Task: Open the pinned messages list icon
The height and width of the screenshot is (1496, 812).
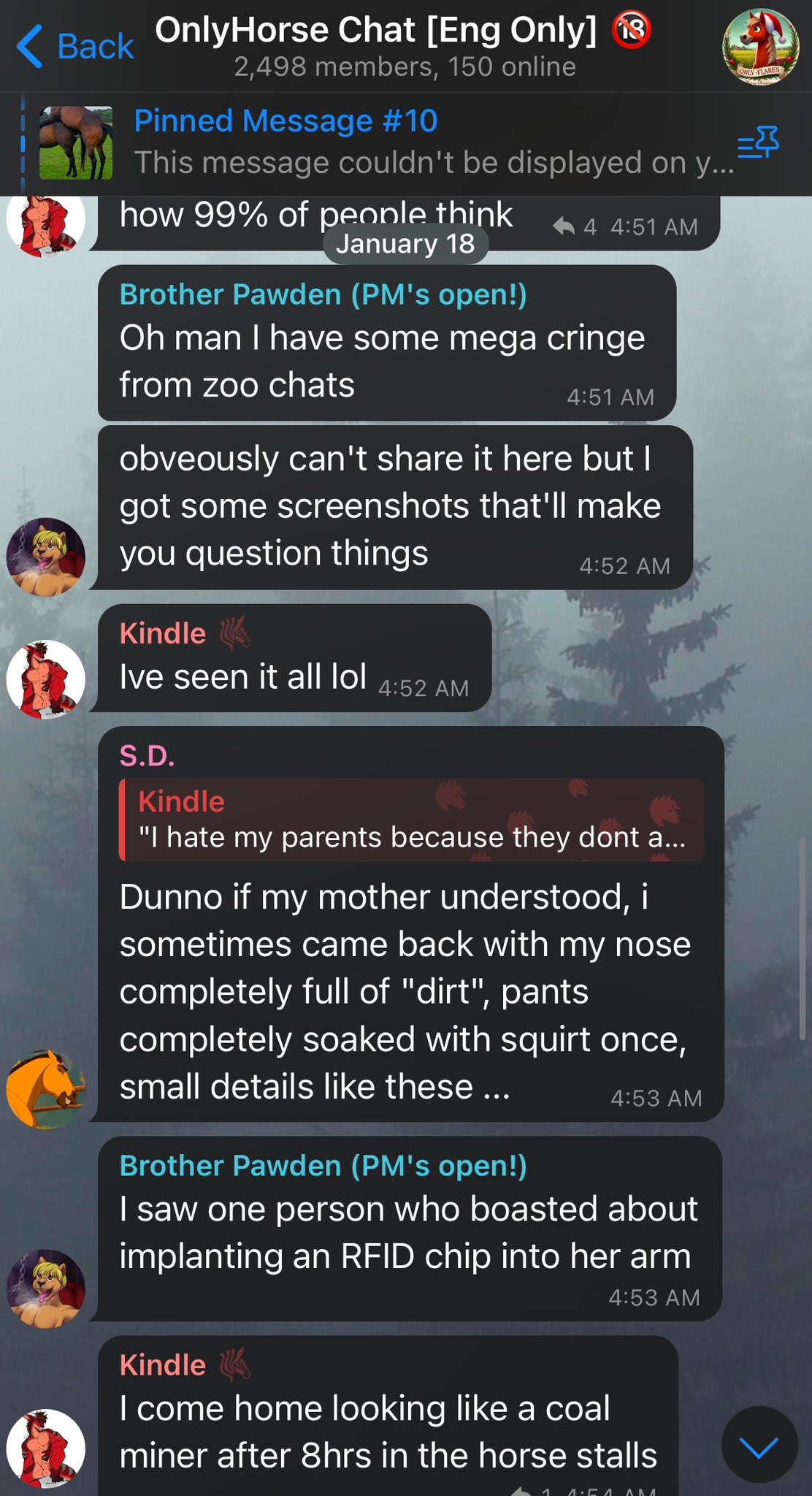Action: [x=758, y=142]
